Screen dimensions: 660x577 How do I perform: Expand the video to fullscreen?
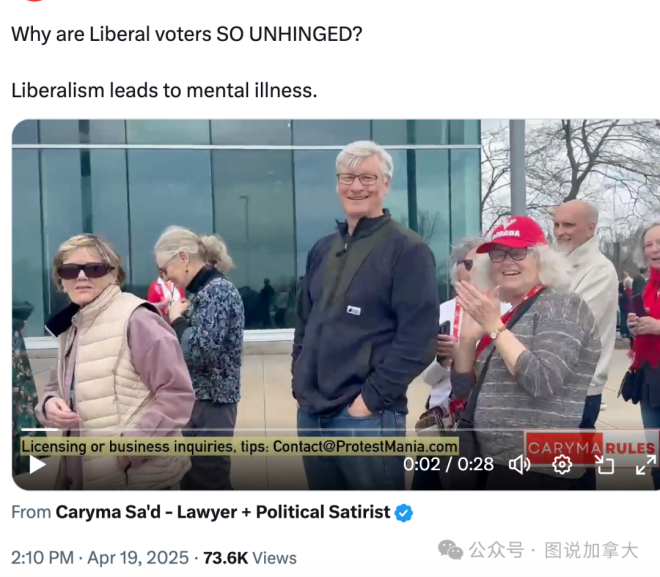645,465
